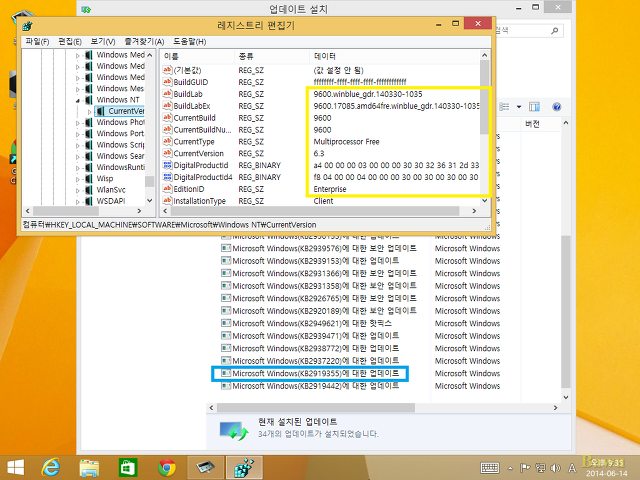
Task: Open the Windows Start button
Action: coord(16,467)
